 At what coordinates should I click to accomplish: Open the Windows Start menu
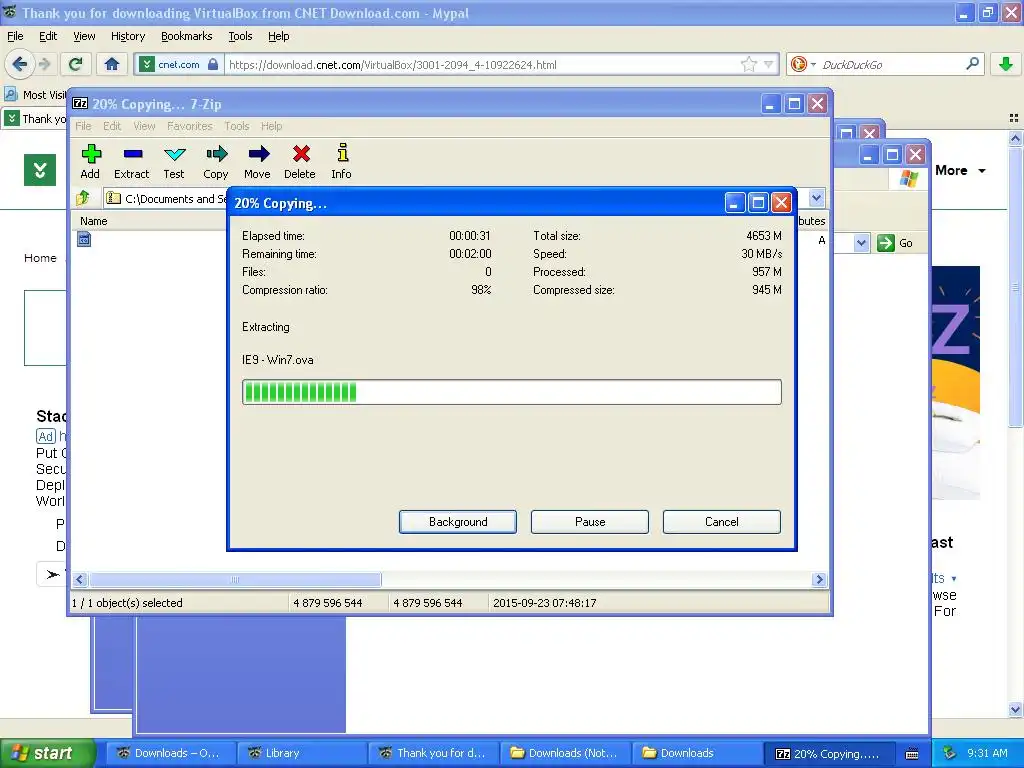48,753
